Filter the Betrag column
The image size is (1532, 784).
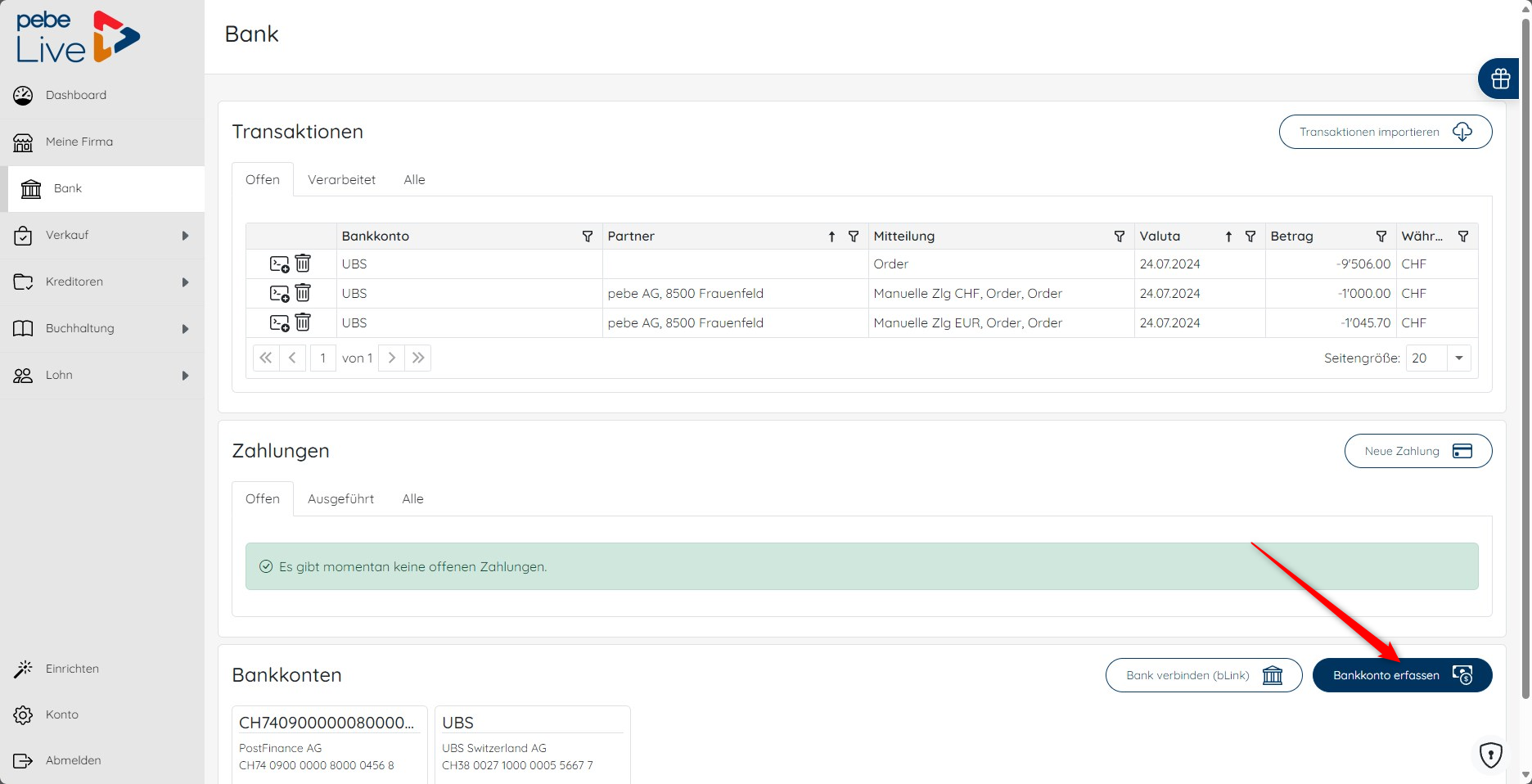1381,237
